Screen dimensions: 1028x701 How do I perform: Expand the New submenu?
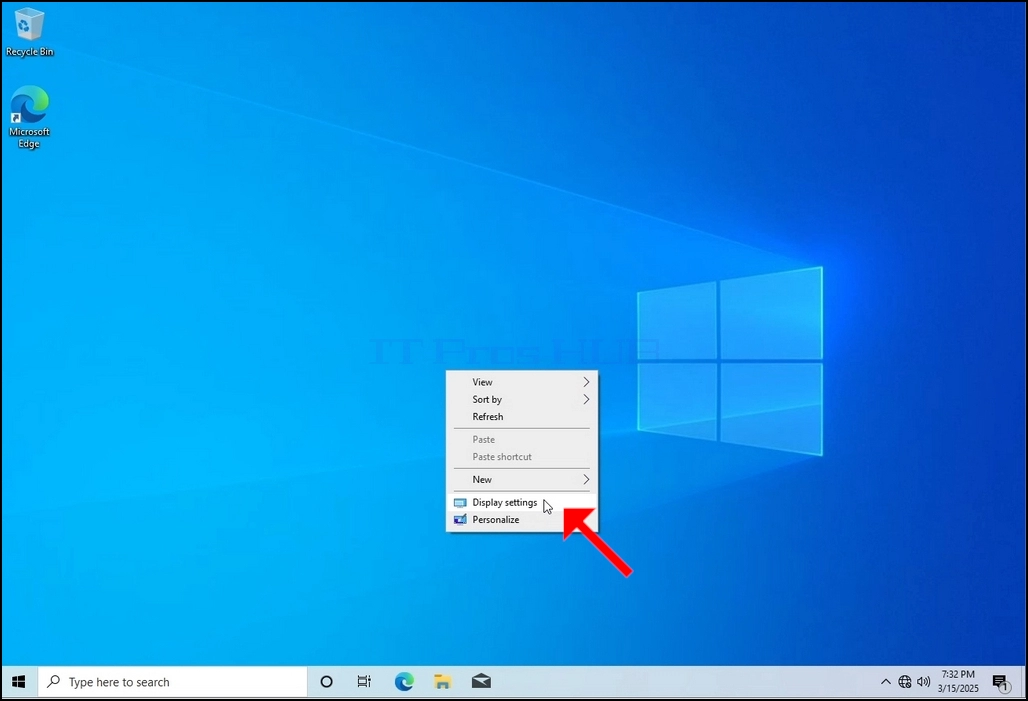pos(522,479)
